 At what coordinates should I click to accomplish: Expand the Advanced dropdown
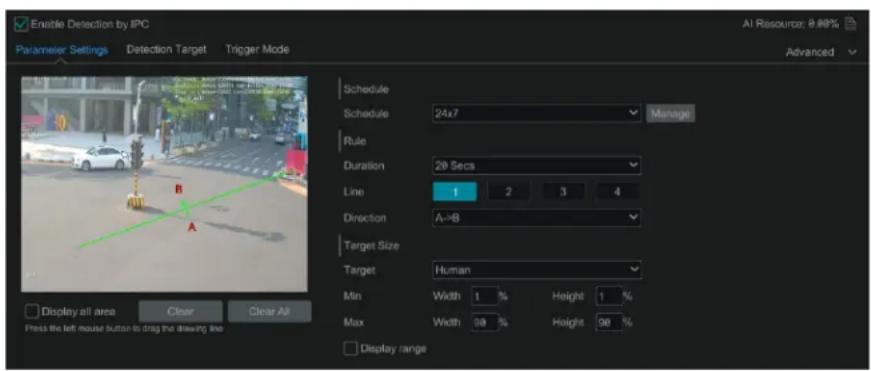tap(821, 52)
